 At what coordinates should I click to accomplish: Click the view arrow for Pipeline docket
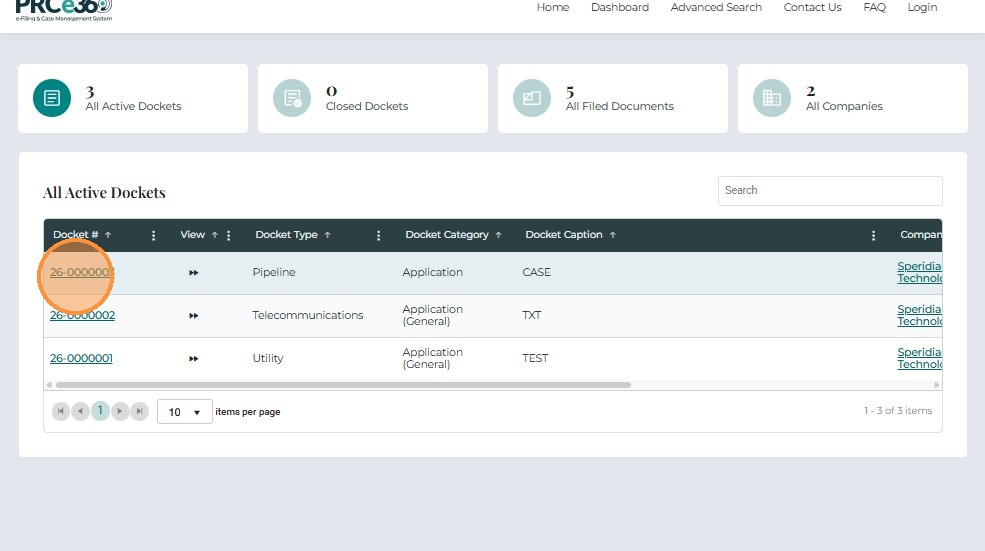pos(193,273)
